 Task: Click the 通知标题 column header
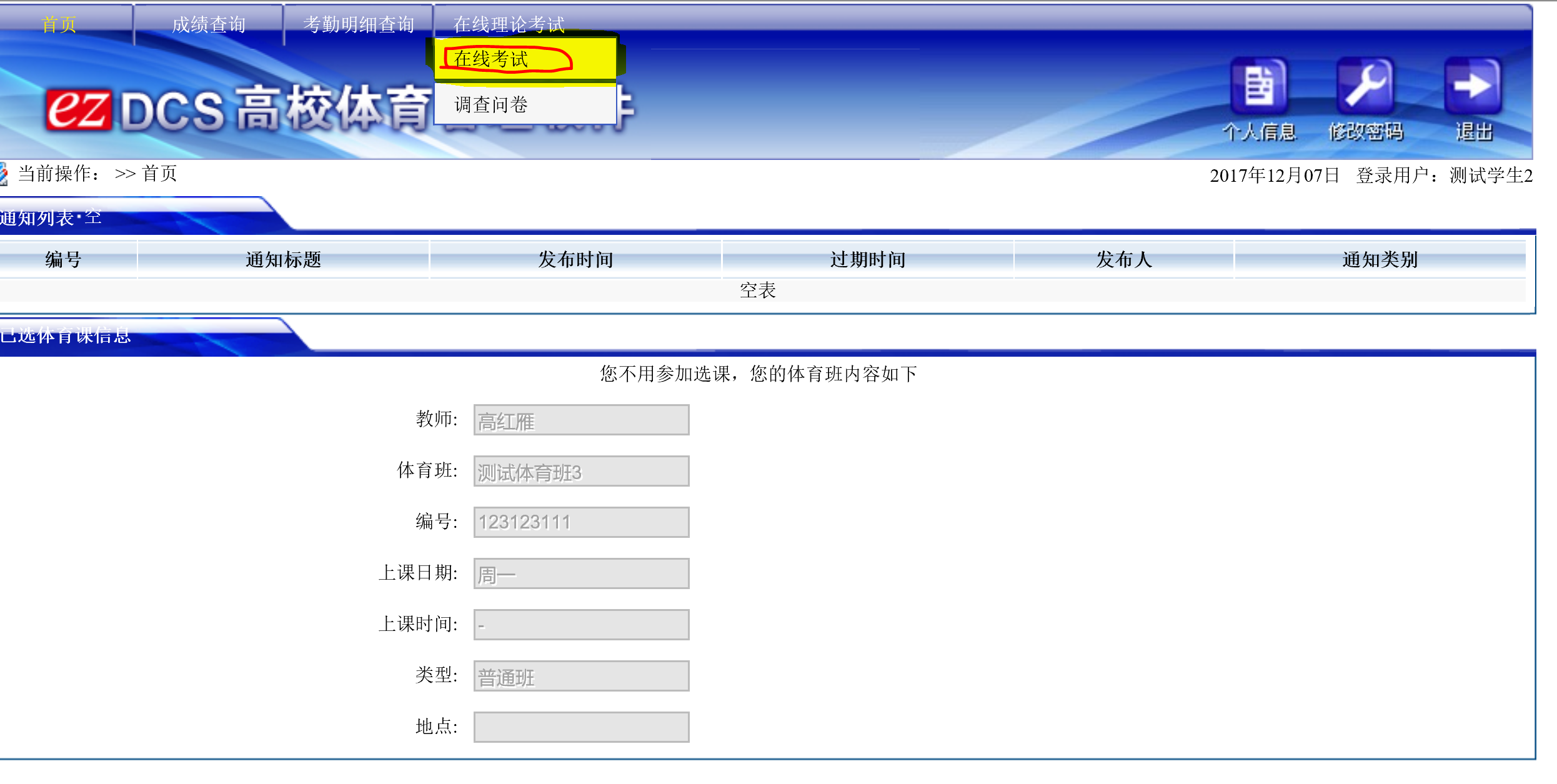(x=283, y=259)
